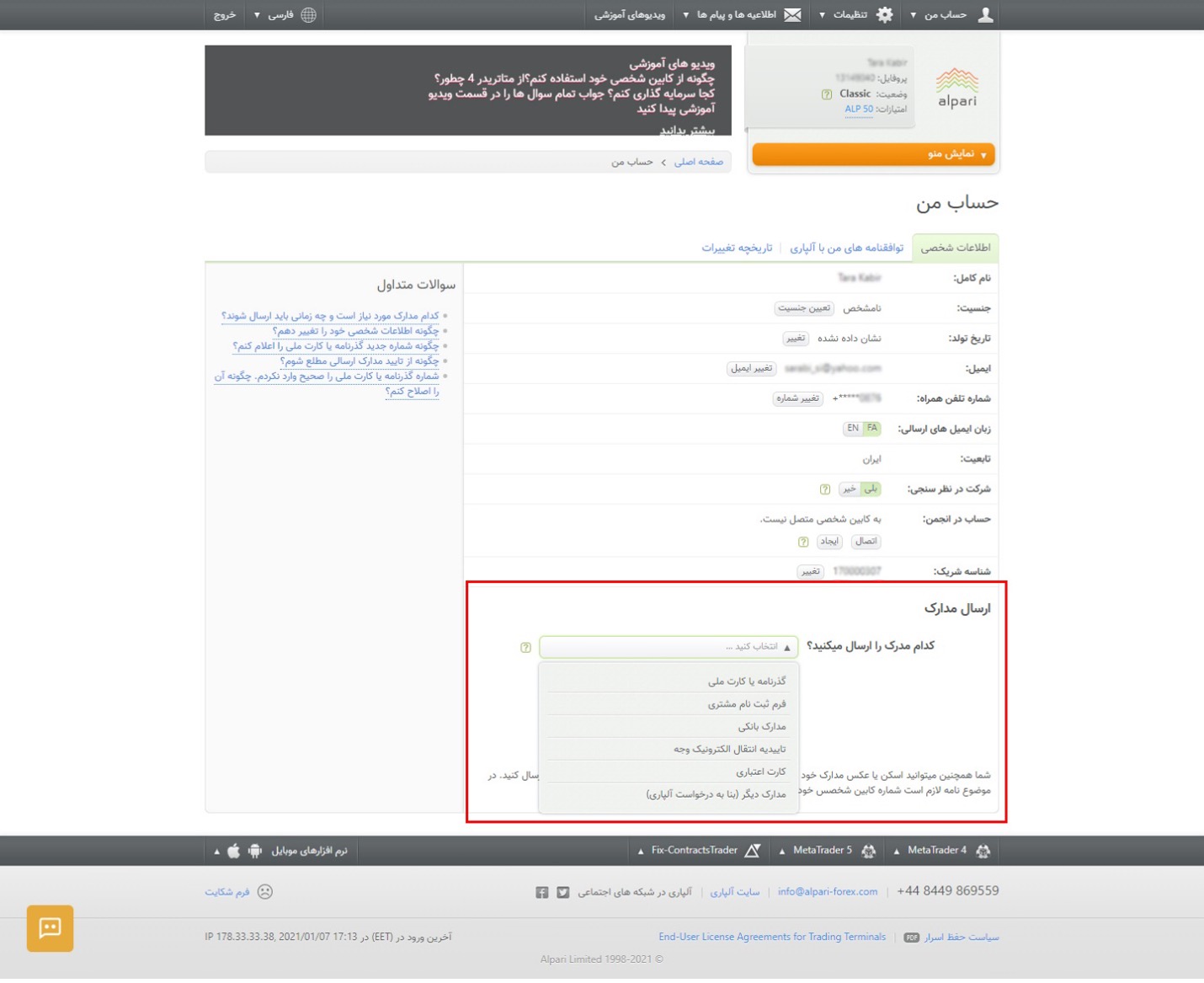Click the Twitter icon in footer

562,892
